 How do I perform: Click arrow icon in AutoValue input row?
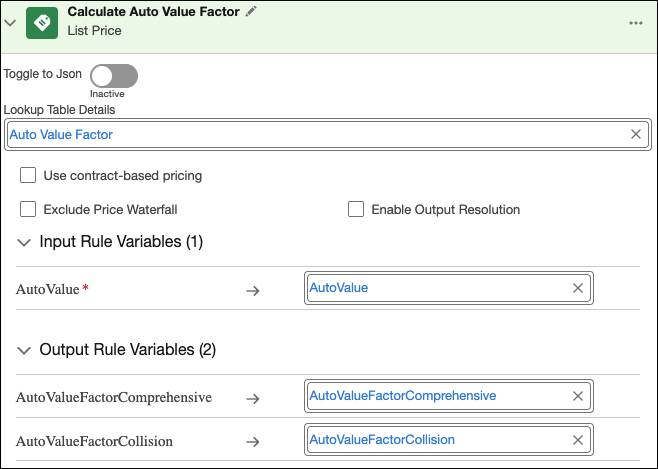[x=253, y=290]
